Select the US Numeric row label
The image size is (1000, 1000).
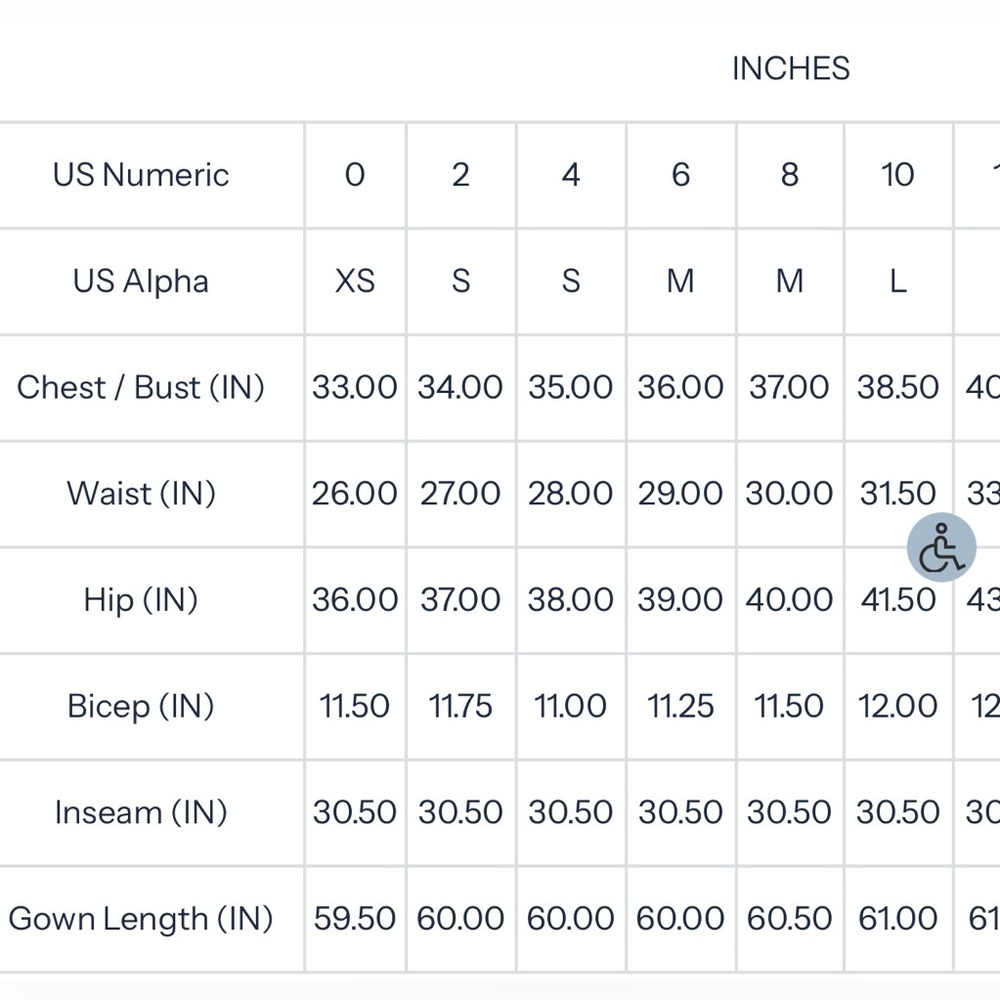click(141, 175)
